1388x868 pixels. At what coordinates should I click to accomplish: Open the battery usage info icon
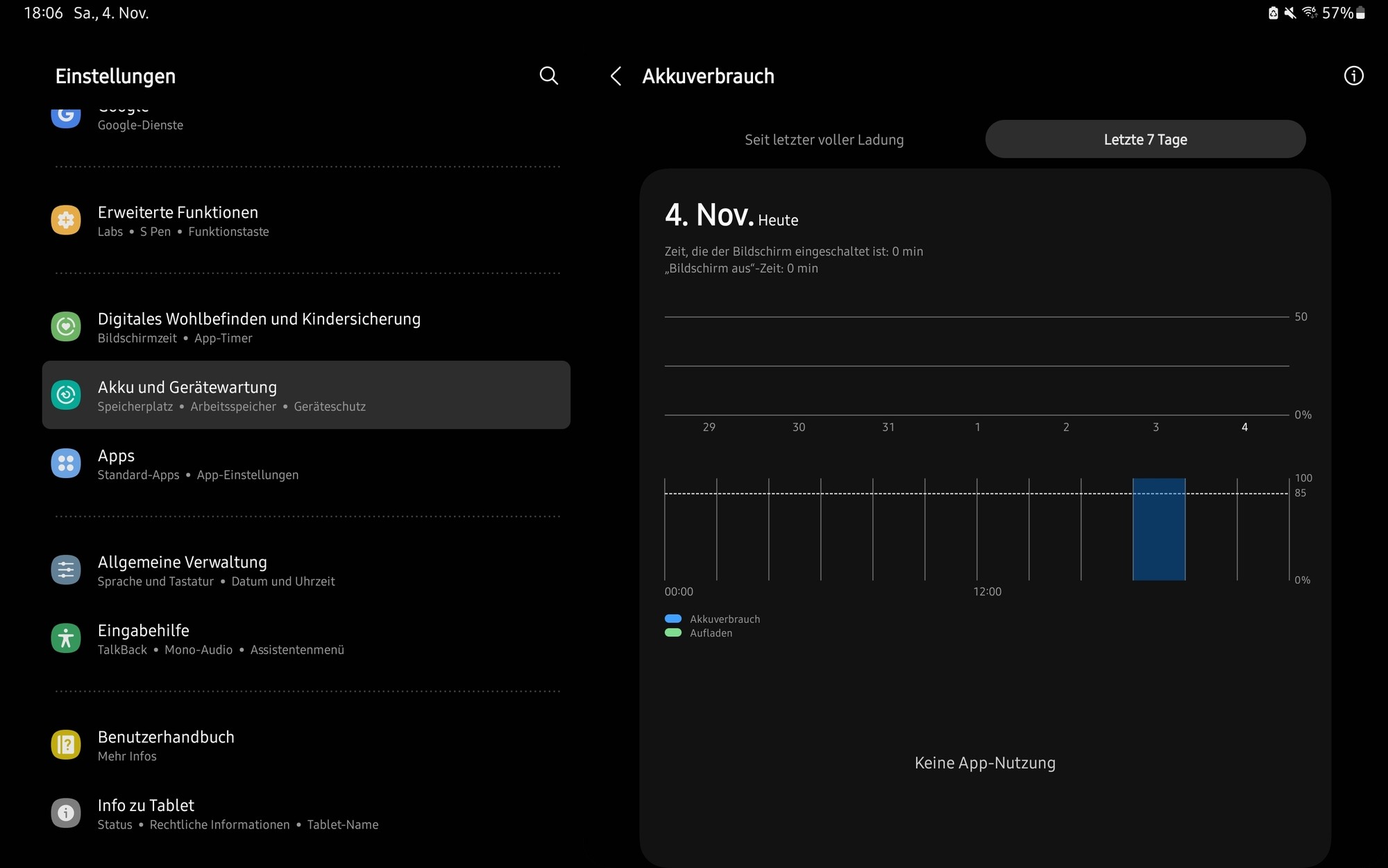(1353, 76)
